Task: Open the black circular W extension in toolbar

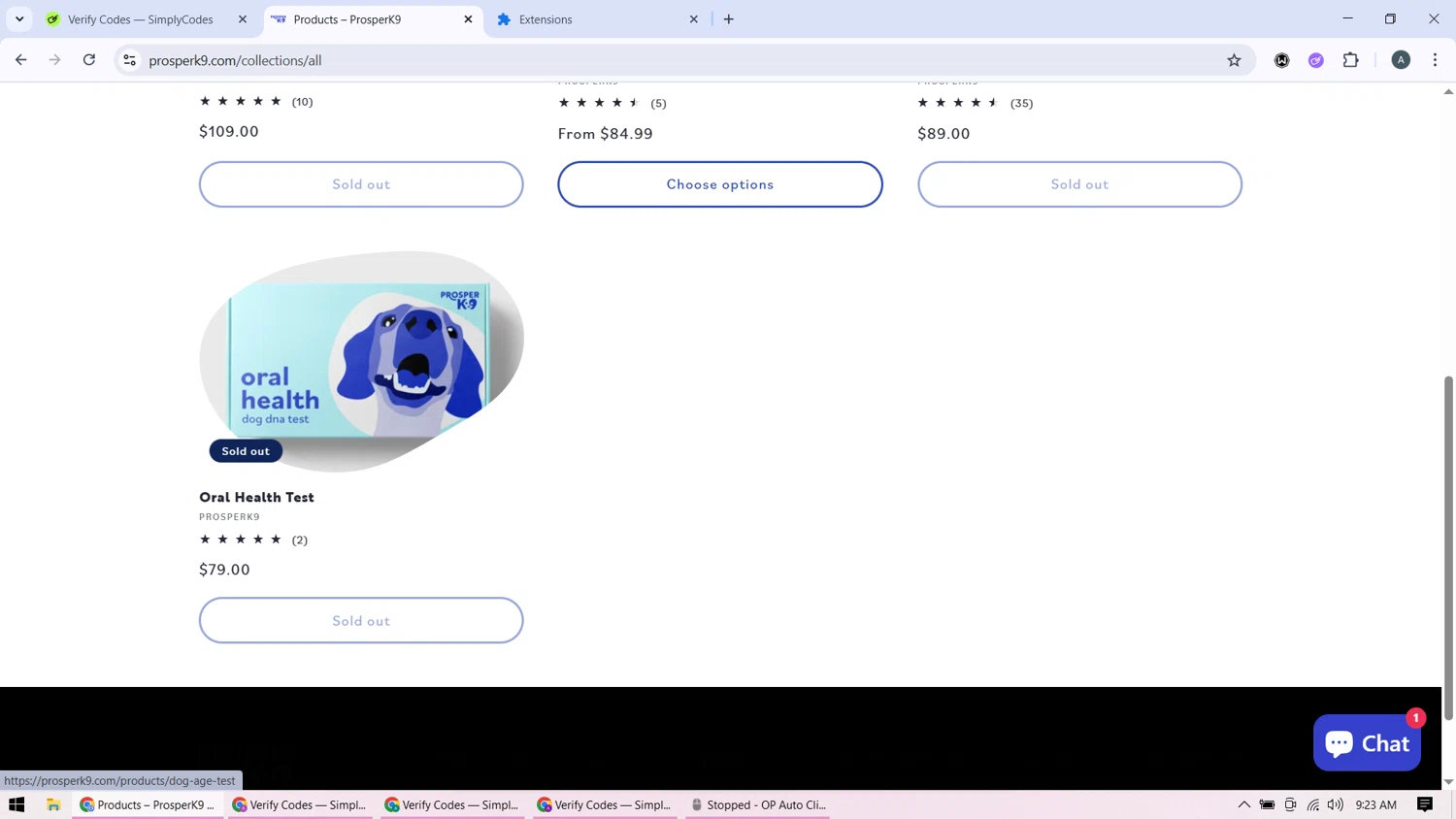Action: (x=1281, y=60)
